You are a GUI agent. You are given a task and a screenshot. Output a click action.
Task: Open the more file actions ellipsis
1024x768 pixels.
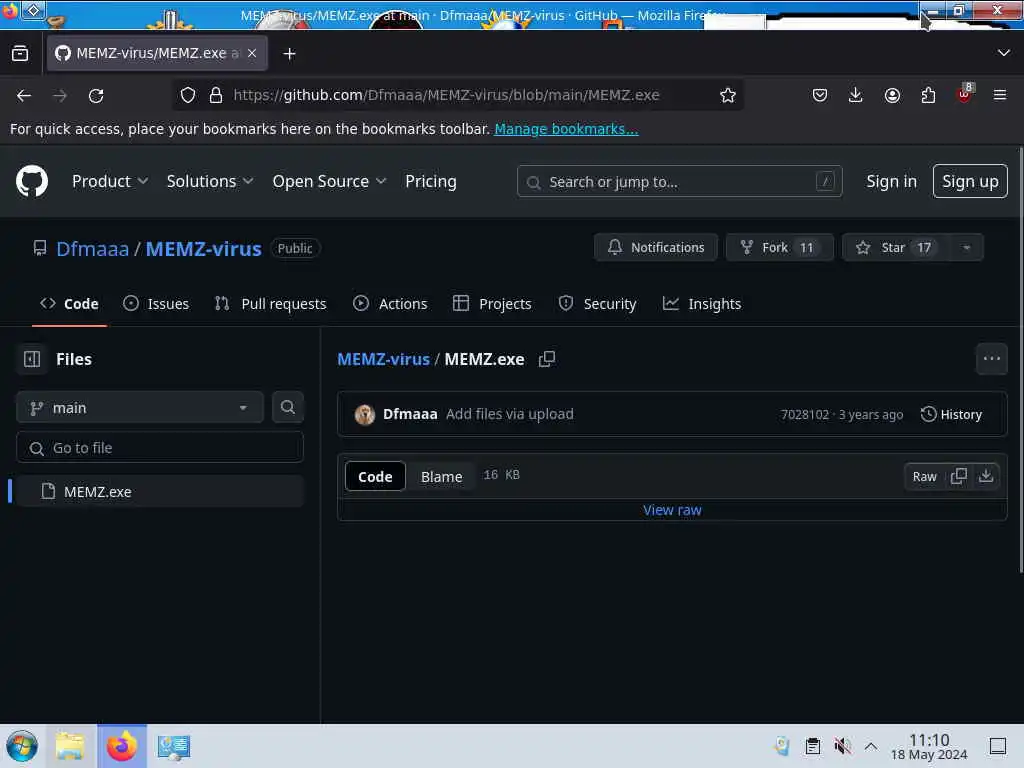pos(991,359)
